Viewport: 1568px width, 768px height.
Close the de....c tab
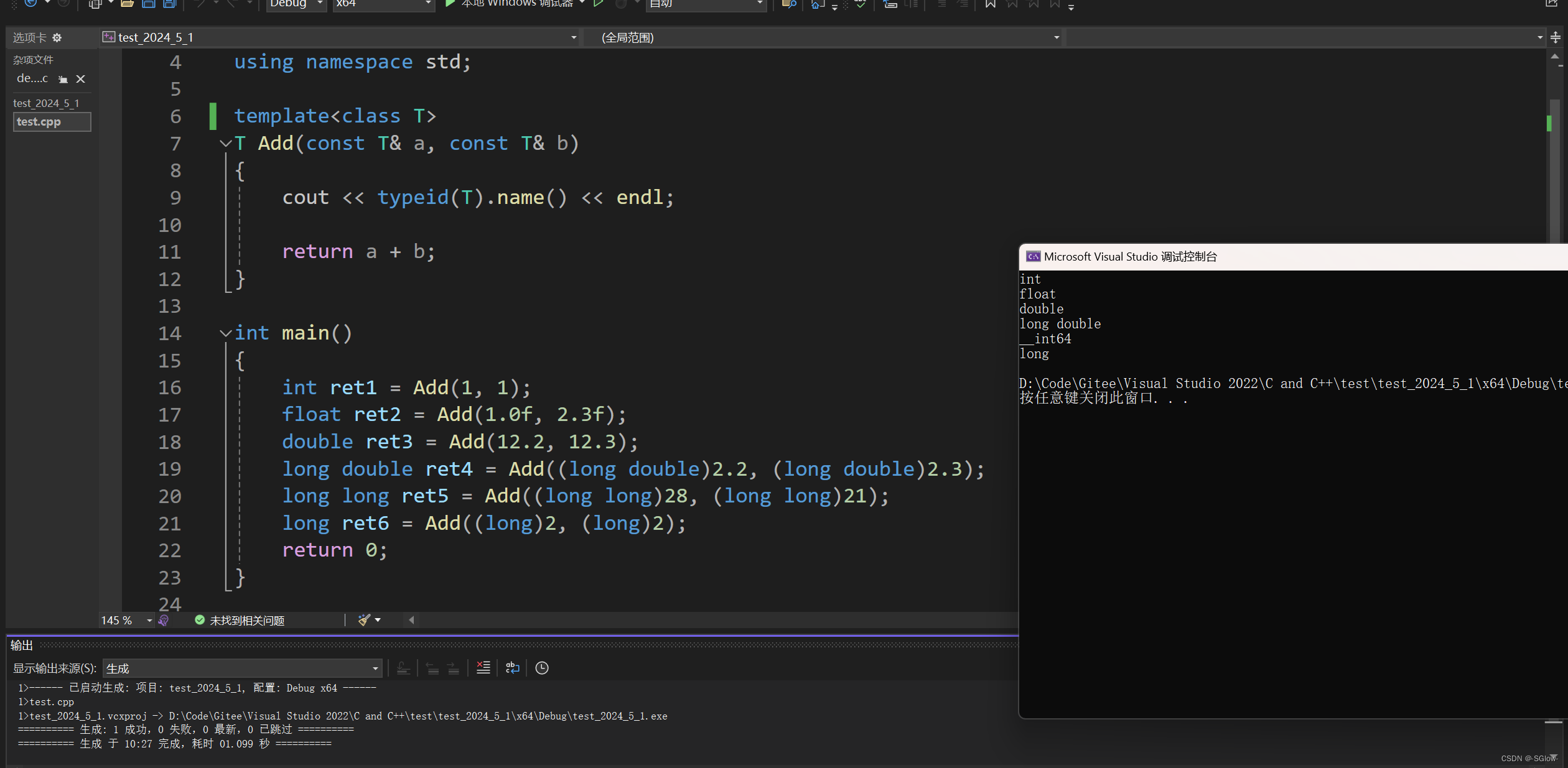click(x=80, y=79)
